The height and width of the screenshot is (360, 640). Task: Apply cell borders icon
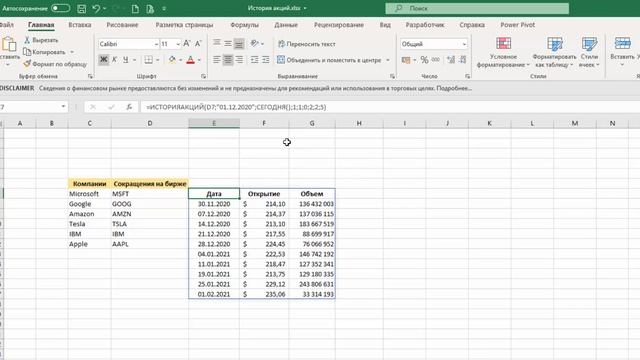[x=149, y=60]
